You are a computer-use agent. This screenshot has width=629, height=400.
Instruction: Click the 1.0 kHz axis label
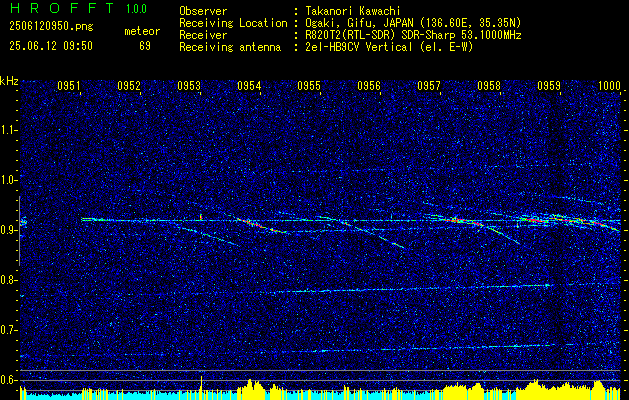click(x=9, y=180)
